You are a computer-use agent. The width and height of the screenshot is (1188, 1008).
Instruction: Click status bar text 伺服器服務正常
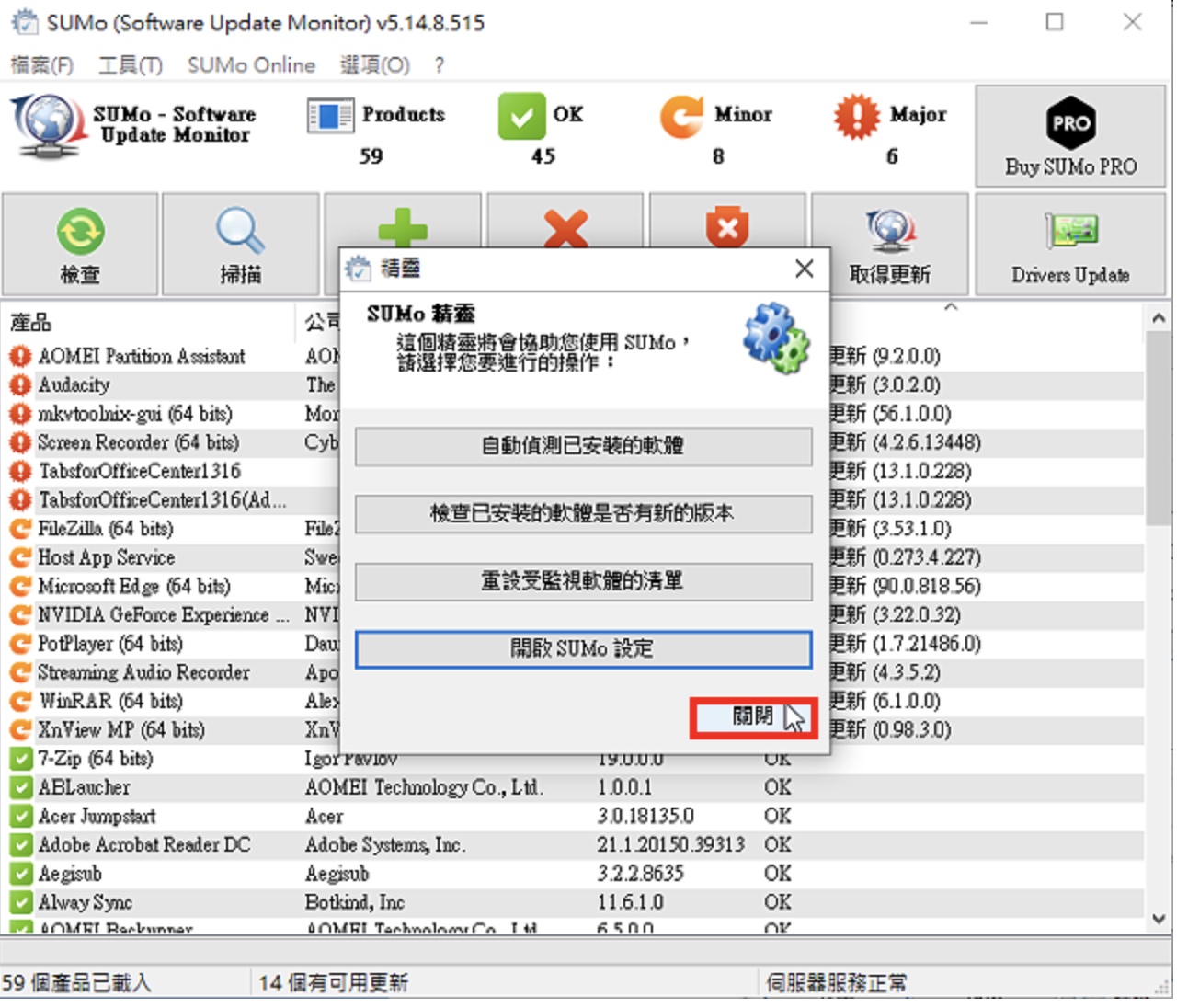click(x=836, y=983)
